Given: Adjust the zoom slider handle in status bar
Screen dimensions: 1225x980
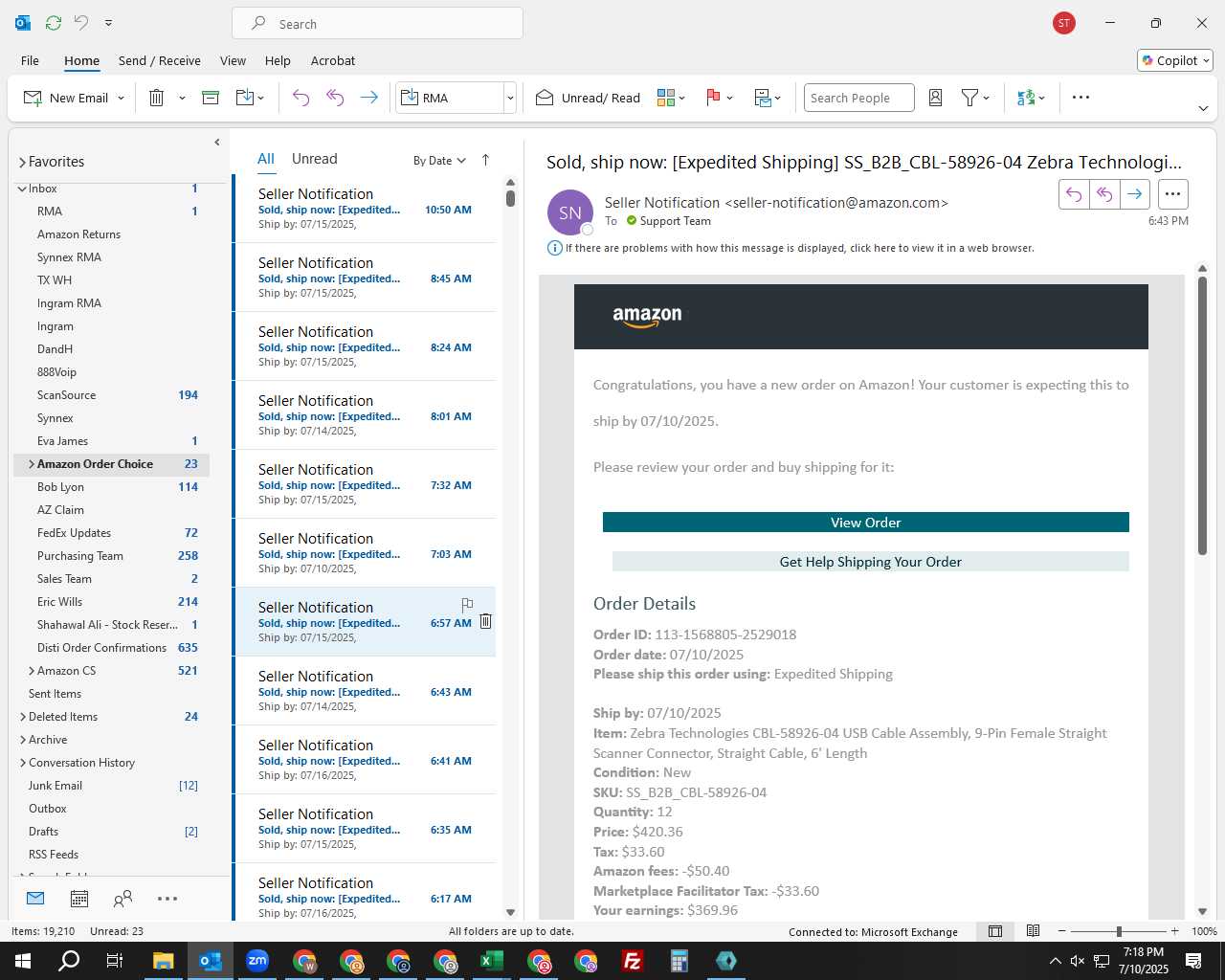Looking at the screenshot, I should click(x=1119, y=931).
